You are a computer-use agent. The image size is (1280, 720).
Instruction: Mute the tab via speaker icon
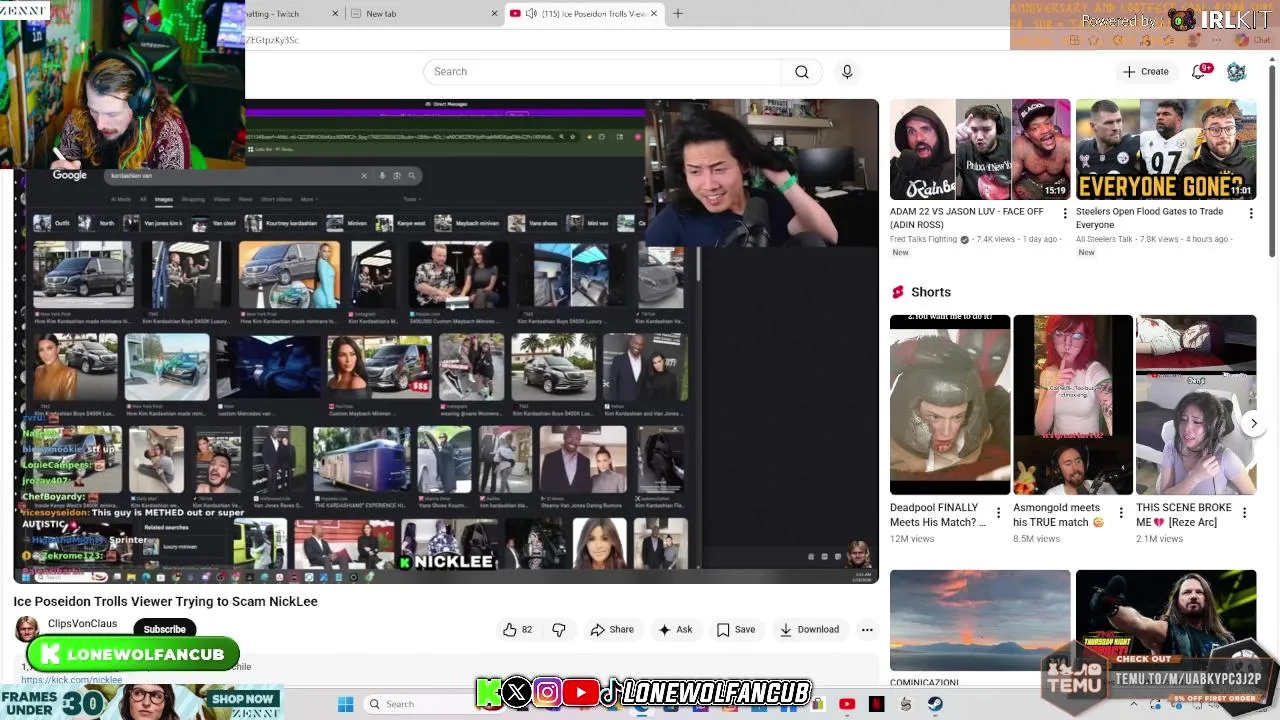pos(531,14)
